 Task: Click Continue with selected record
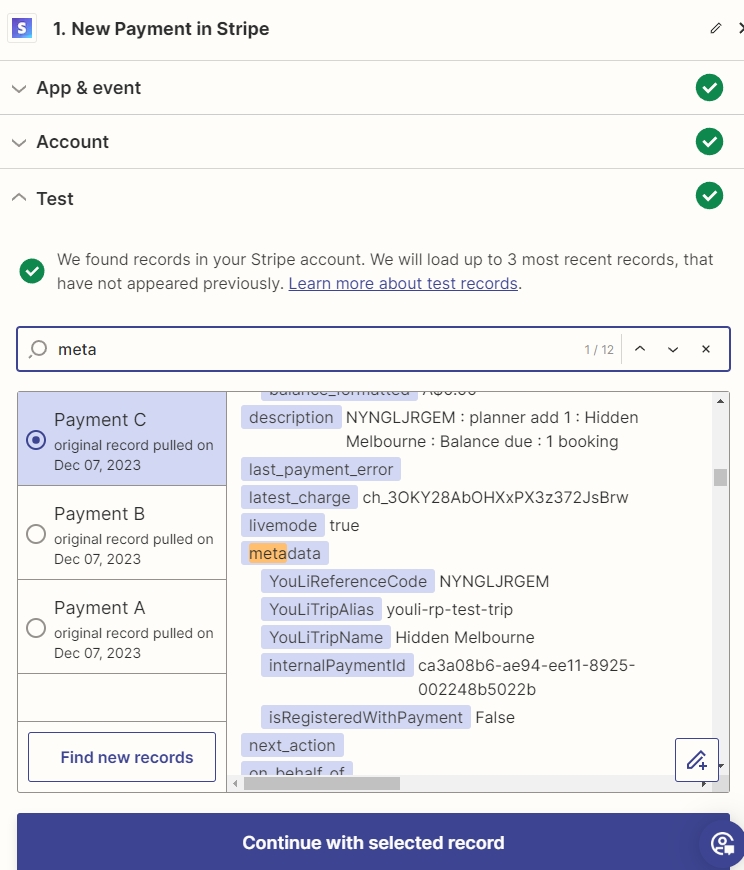pos(373,842)
